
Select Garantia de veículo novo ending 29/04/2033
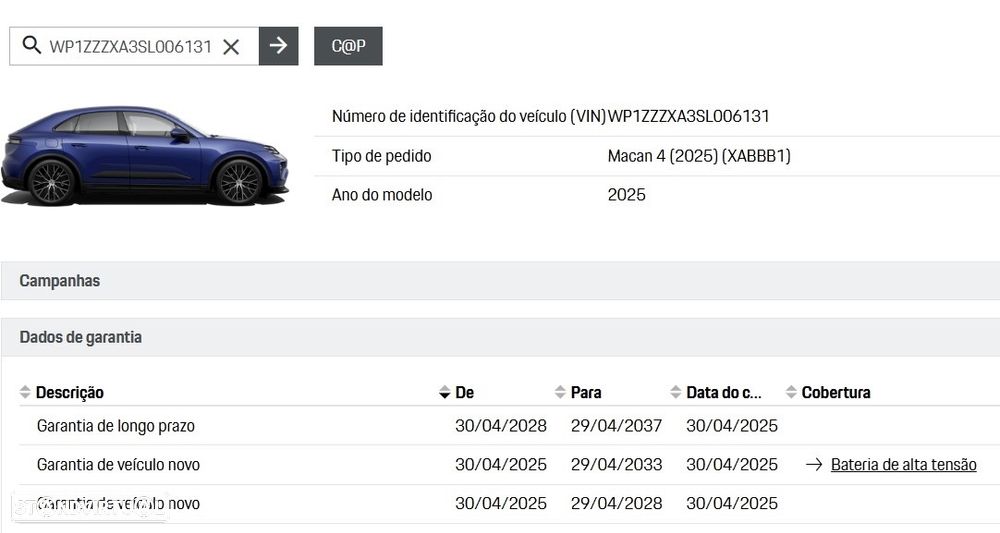pos(509,465)
